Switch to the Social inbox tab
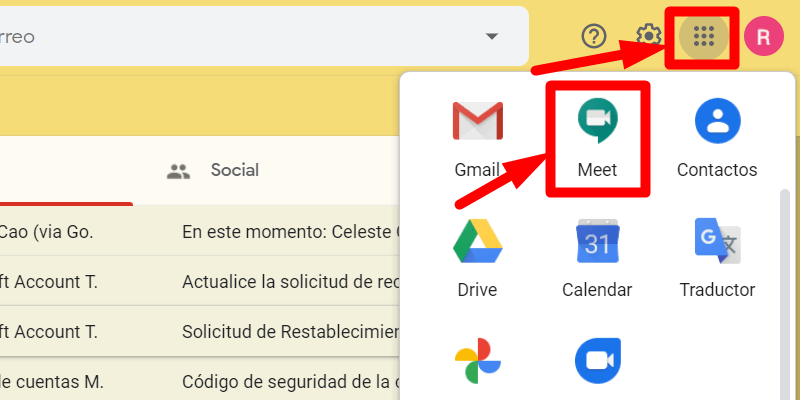Image resolution: width=800 pixels, height=400 pixels. (213, 170)
